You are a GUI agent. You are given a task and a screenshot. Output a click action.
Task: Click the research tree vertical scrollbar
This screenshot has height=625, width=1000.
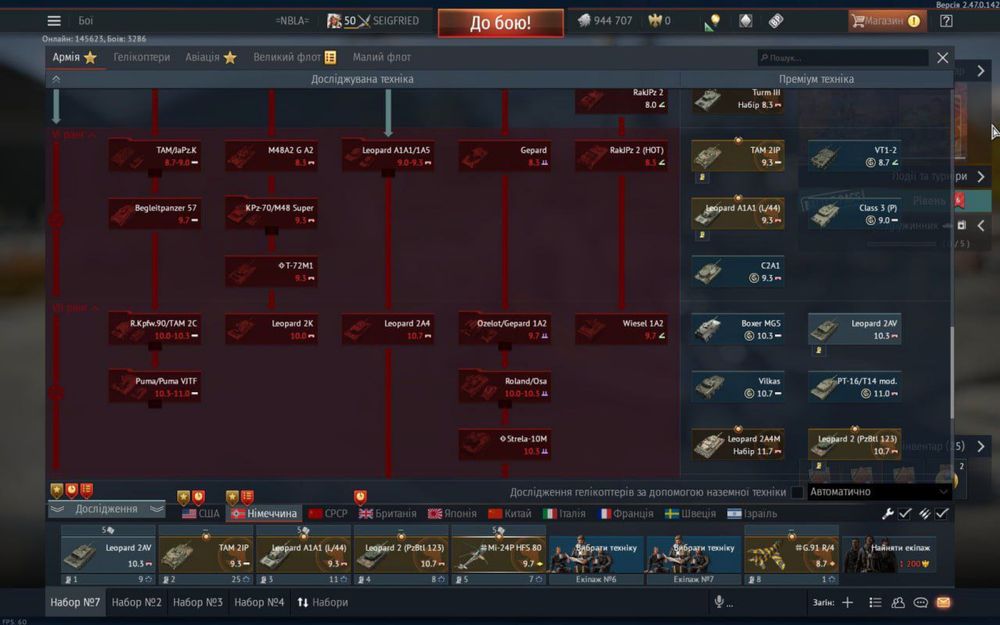[951, 373]
